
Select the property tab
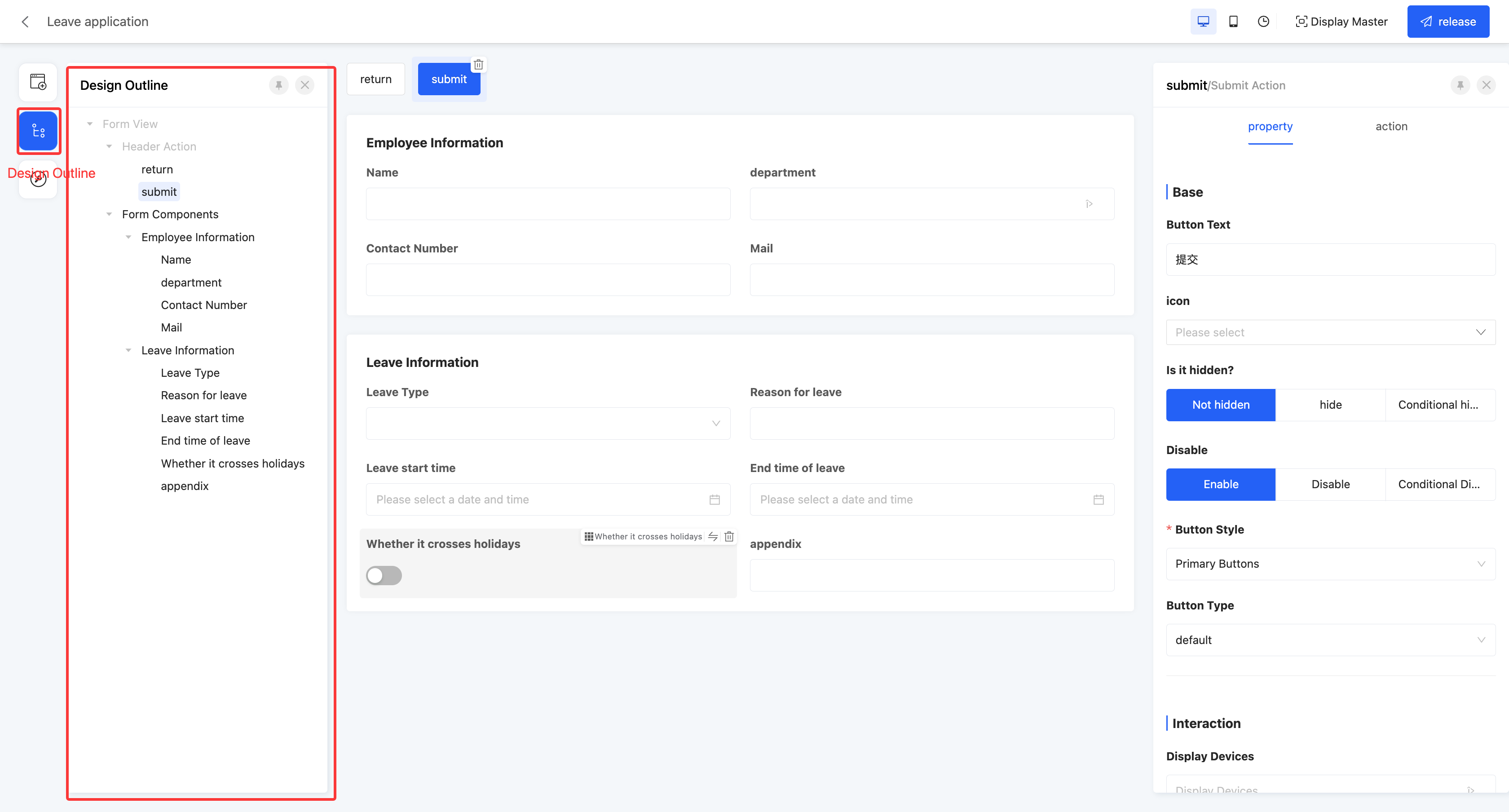[x=1270, y=127]
